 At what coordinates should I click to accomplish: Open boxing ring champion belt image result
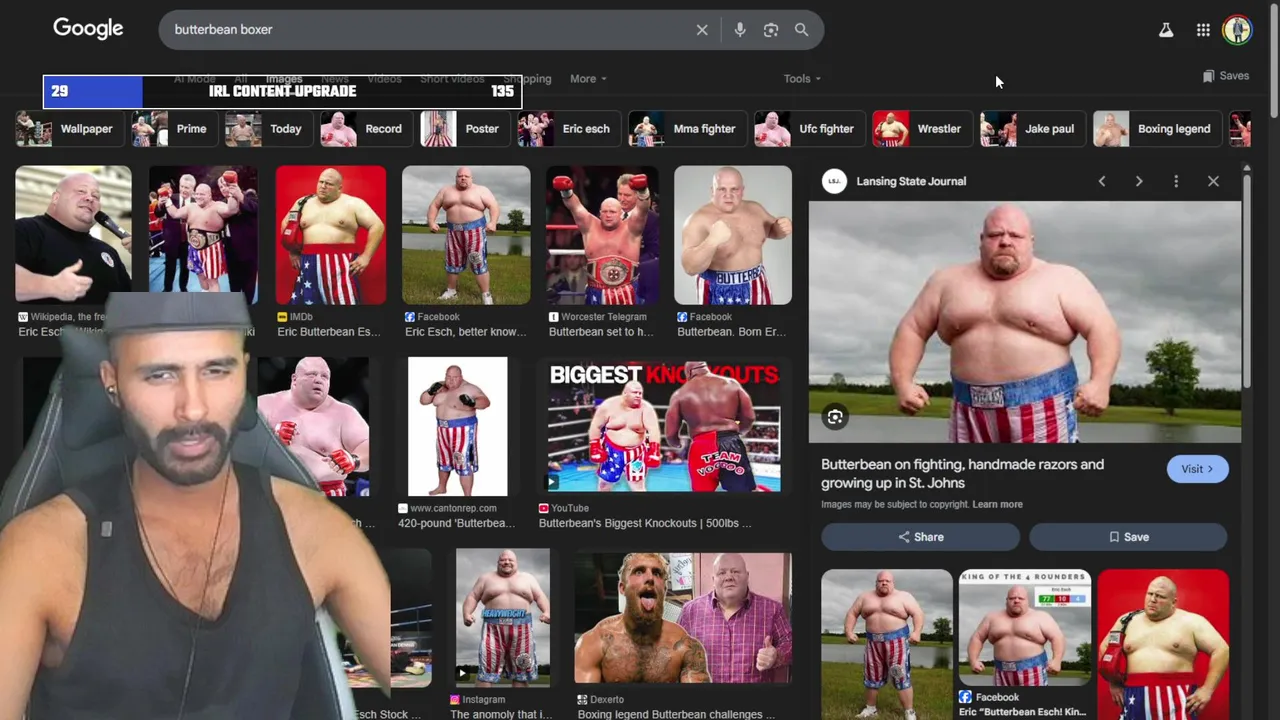click(x=203, y=235)
